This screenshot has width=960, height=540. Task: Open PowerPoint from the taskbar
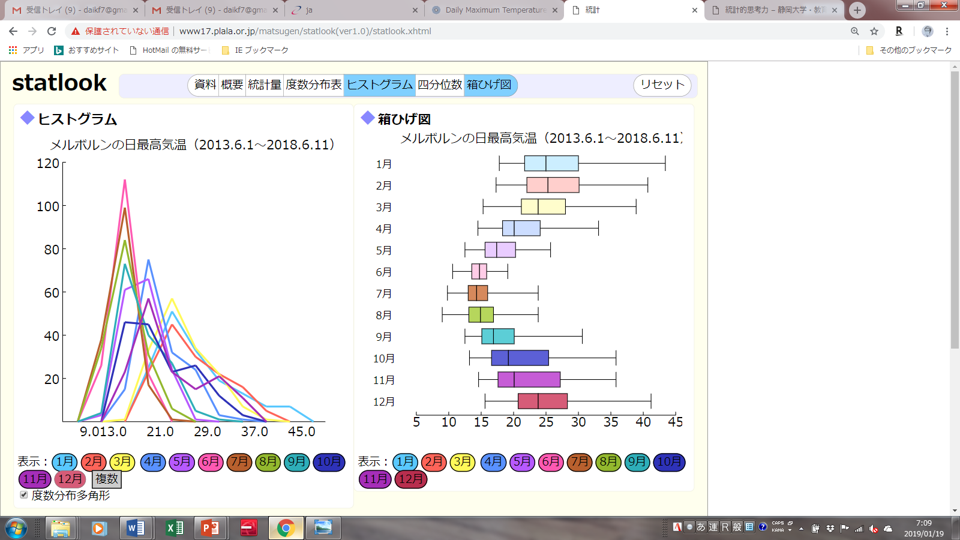pyautogui.click(x=210, y=527)
